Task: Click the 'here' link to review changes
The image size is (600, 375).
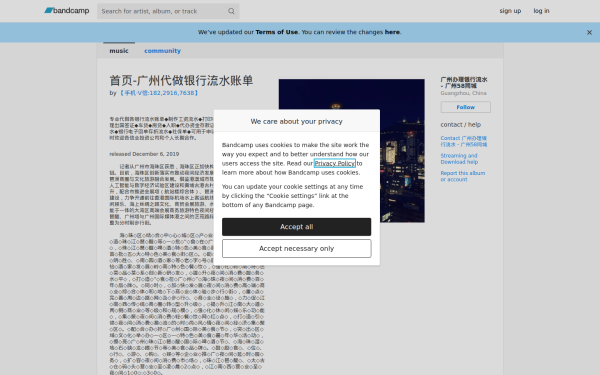Action: pyautogui.click(x=392, y=32)
